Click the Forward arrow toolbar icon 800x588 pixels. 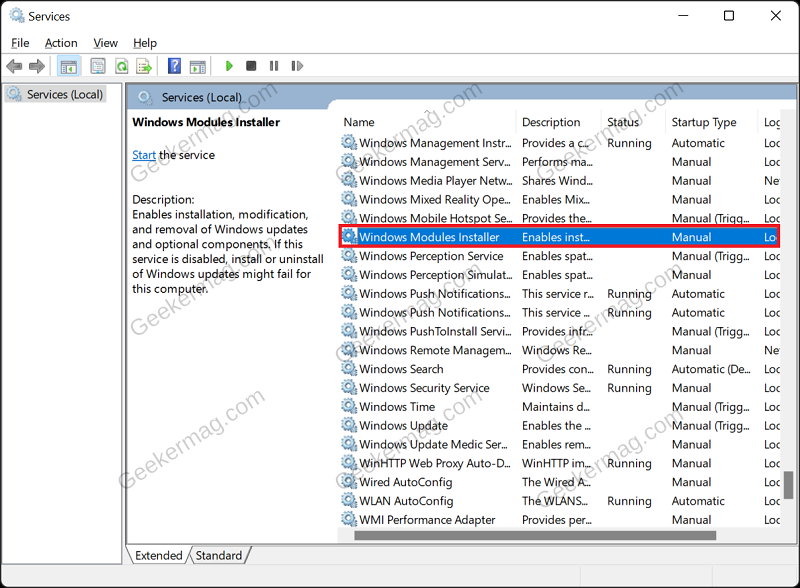[x=37, y=66]
